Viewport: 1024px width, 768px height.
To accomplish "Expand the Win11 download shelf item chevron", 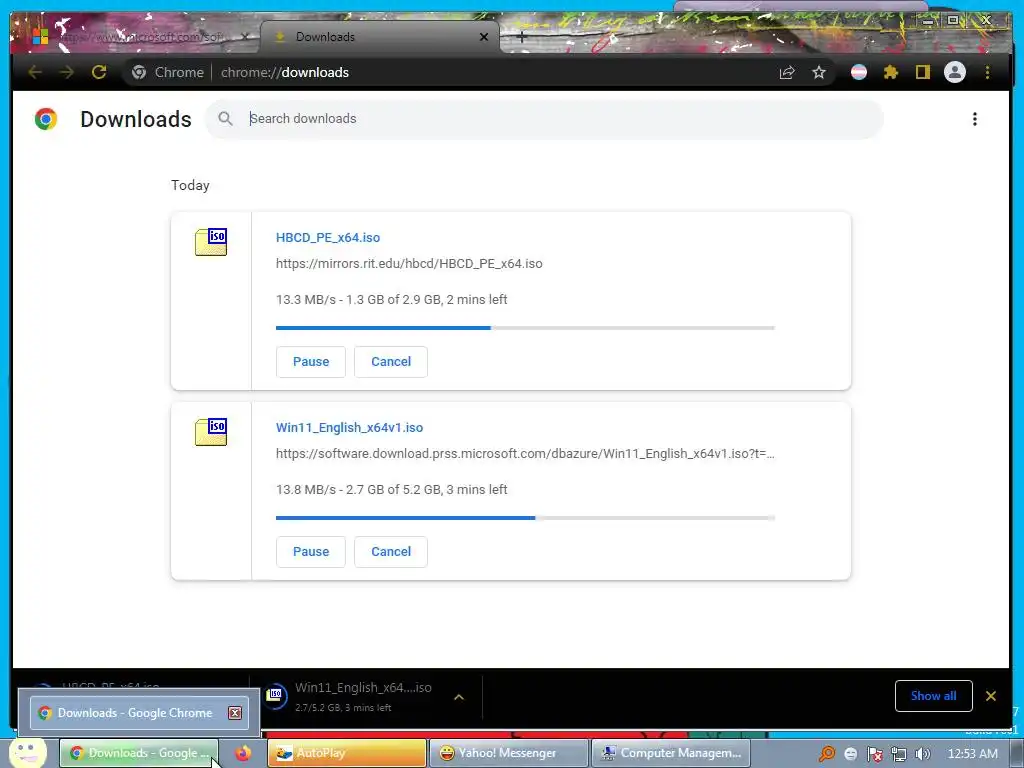I will click(x=459, y=697).
